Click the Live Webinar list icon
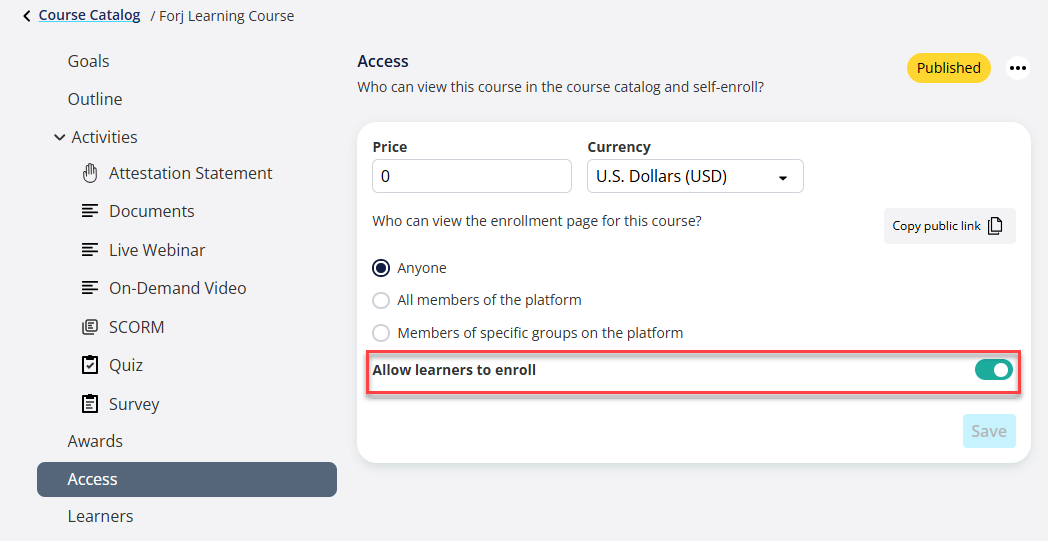Screen dimensions: 1048x541 (x=90, y=250)
